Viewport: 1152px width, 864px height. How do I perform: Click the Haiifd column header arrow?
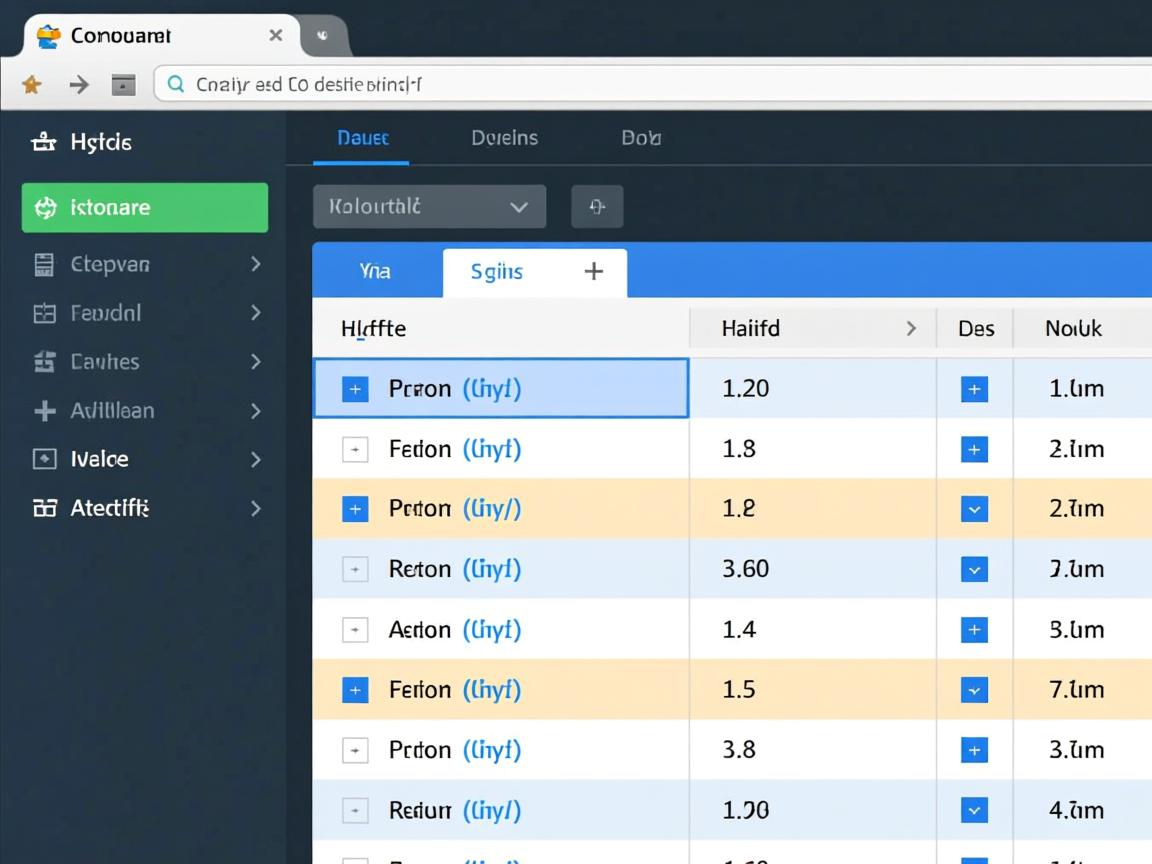(910, 328)
